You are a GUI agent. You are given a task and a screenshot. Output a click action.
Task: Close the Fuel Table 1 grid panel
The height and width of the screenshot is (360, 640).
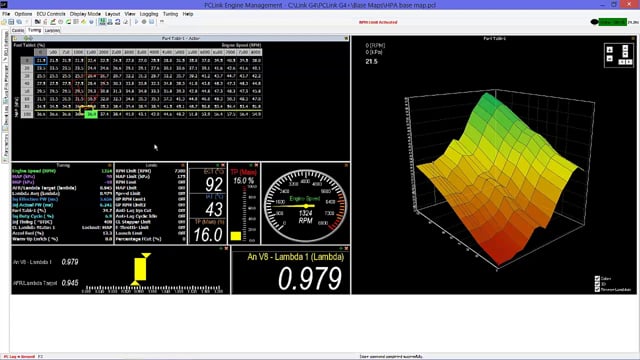click(x=346, y=38)
